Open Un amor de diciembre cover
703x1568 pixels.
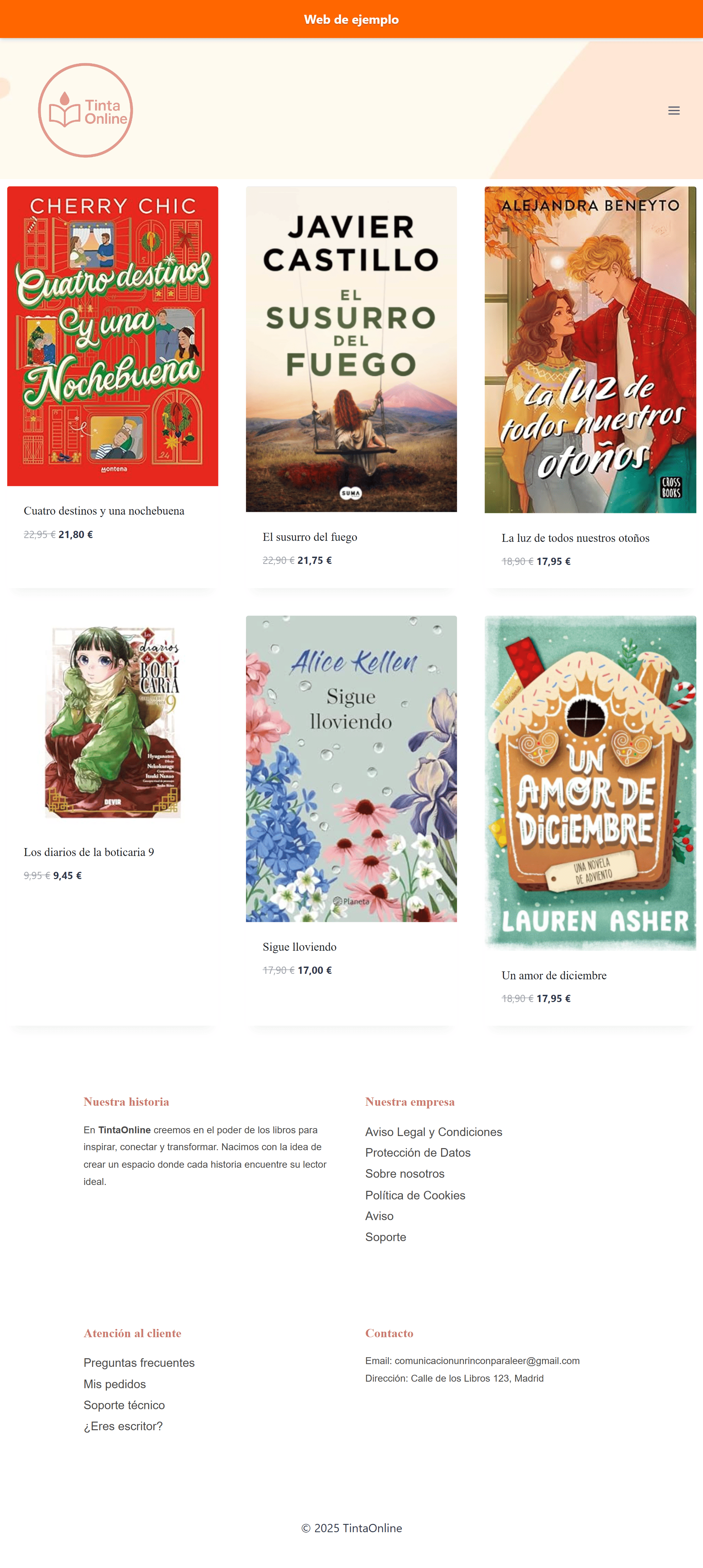coord(590,783)
